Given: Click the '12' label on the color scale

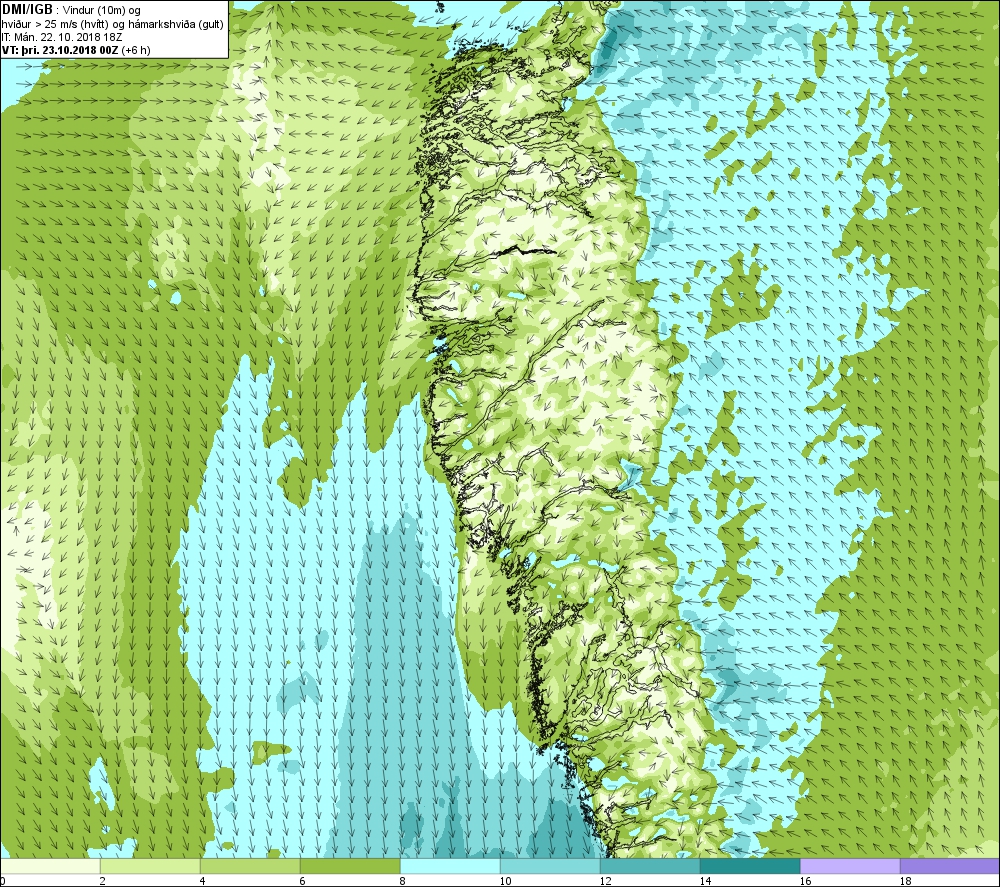Looking at the screenshot, I should pyautogui.click(x=605, y=881).
